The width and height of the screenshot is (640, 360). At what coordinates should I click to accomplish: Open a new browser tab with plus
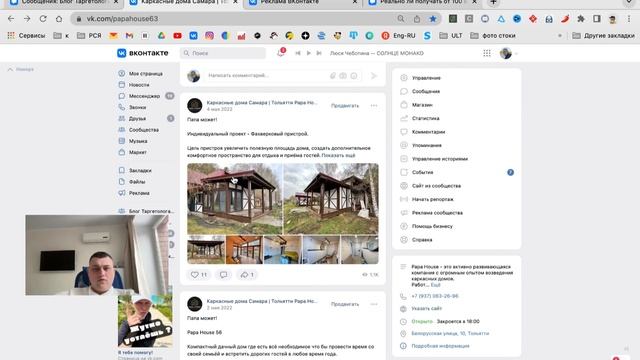[493, 2]
